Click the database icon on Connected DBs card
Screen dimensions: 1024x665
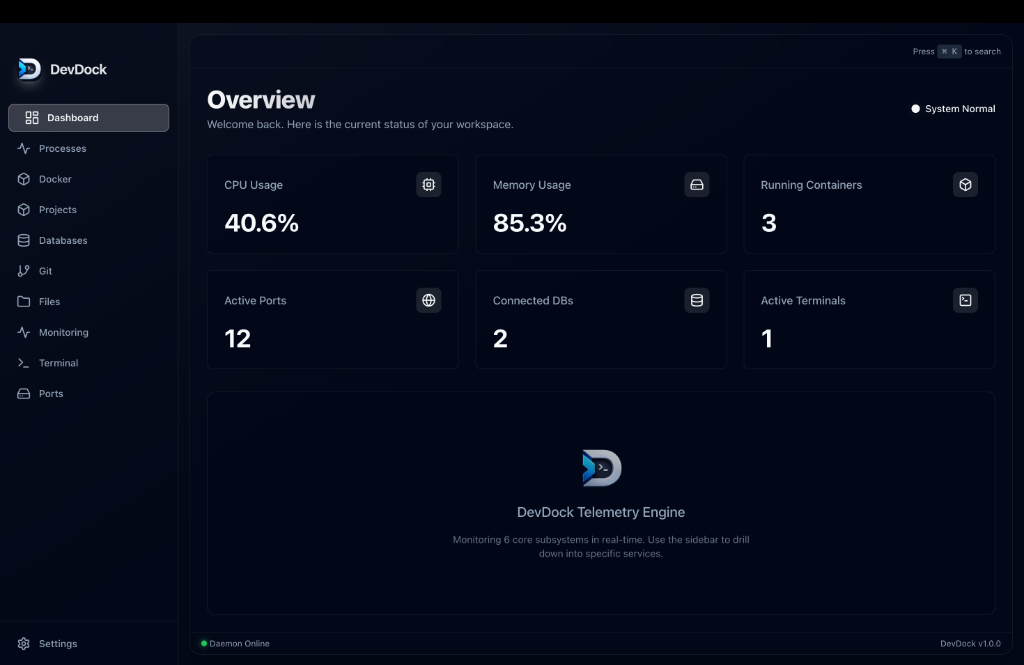697,300
